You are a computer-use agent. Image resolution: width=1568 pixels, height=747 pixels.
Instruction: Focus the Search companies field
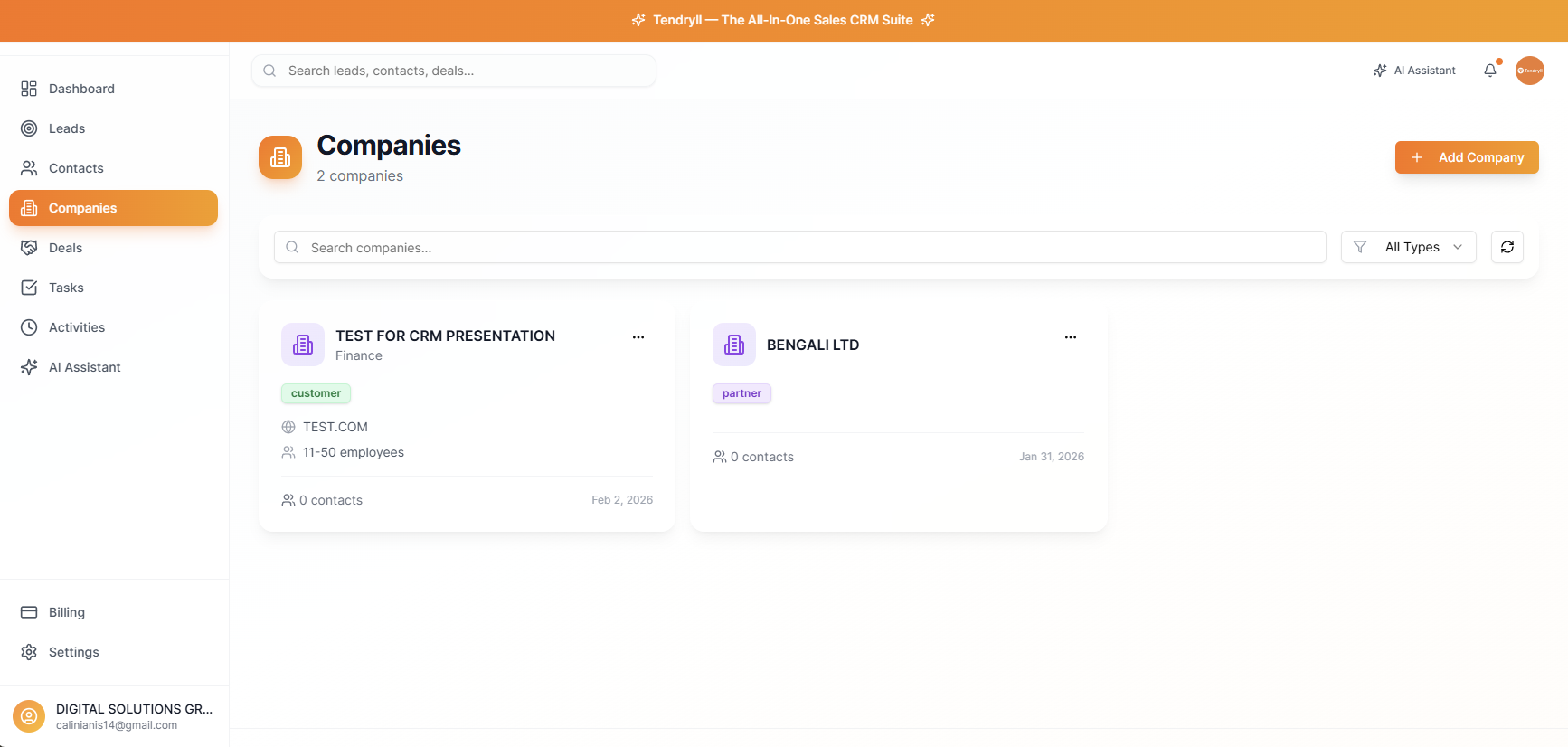click(x=799, y=247)
